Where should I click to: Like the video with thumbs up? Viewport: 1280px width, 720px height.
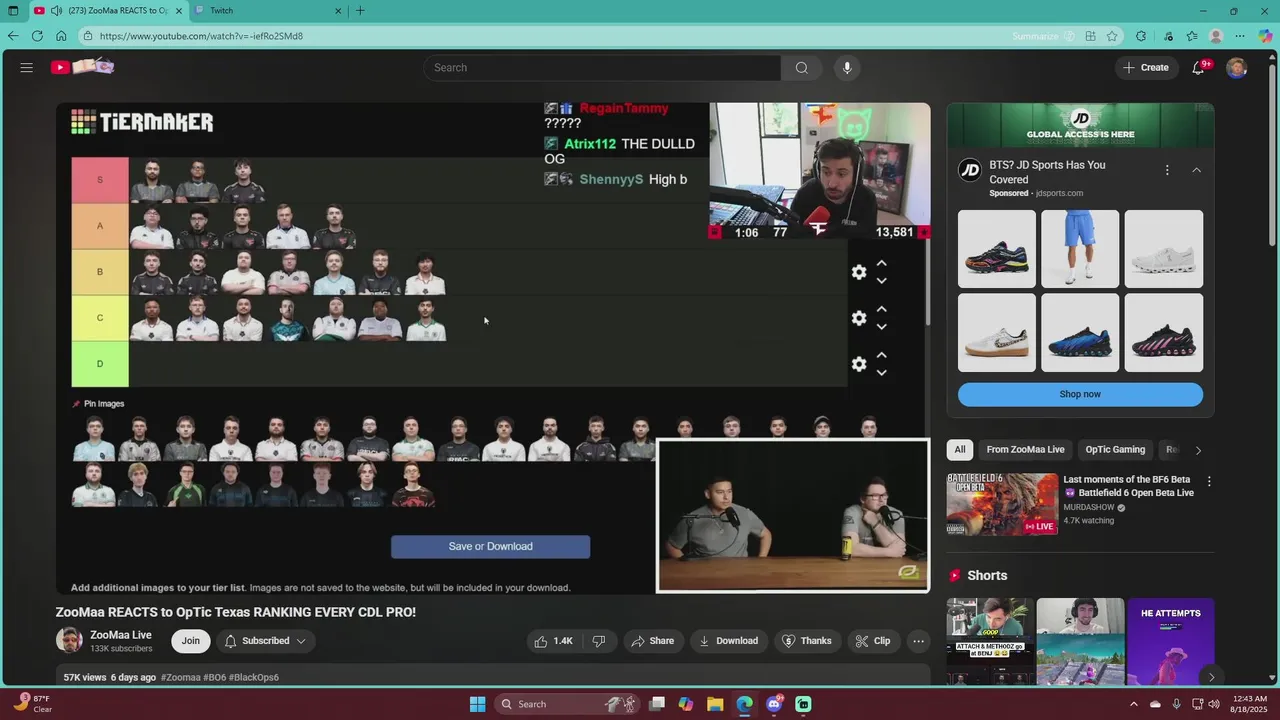pos(553,641)
